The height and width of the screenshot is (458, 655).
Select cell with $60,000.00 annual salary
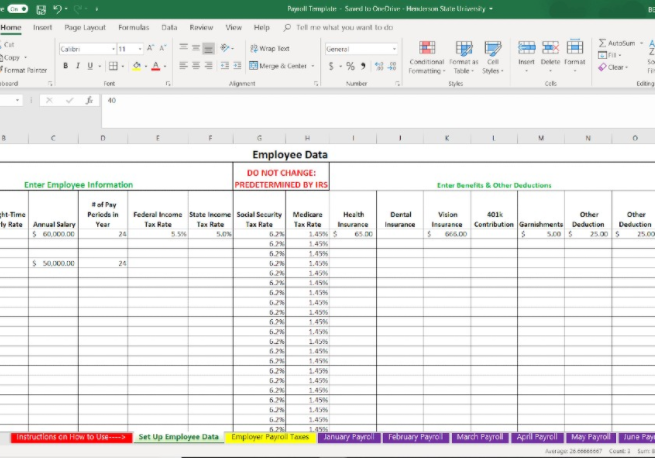53,234
